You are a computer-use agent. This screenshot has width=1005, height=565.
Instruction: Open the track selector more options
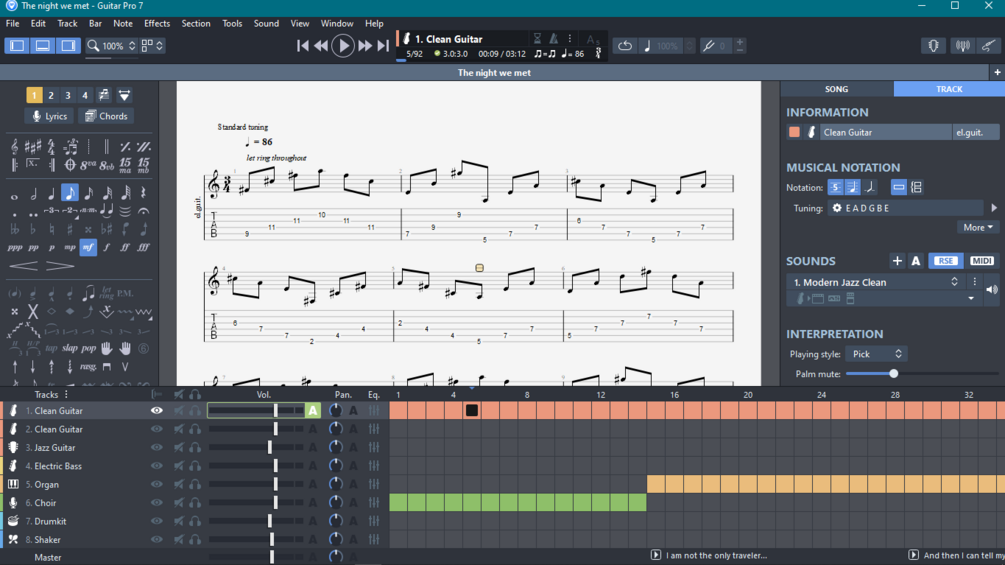pos(570,39)
